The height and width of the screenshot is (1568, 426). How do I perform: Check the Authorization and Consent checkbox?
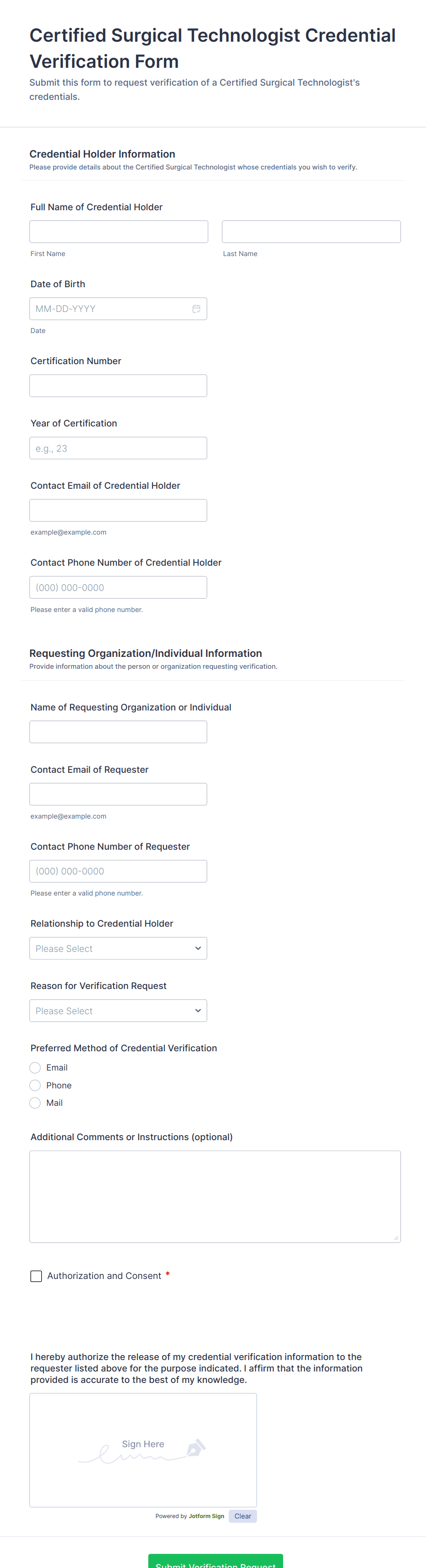(37, 1276)
